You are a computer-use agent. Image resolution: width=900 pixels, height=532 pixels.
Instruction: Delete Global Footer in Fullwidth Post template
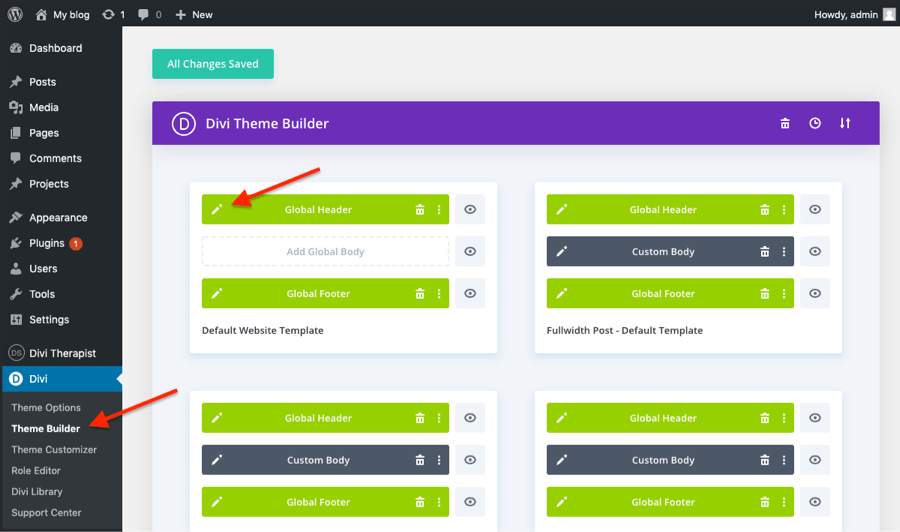pos(765,293)
